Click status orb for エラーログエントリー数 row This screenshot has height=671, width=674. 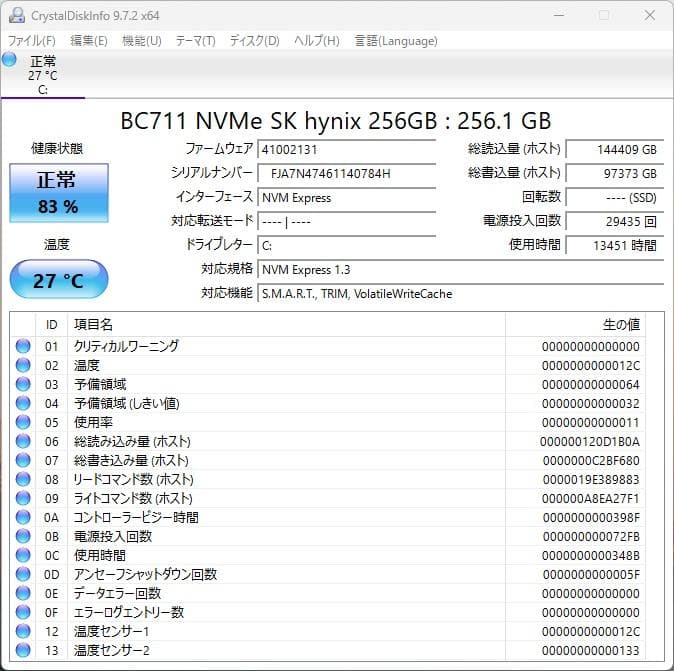(x=23, y=612)
